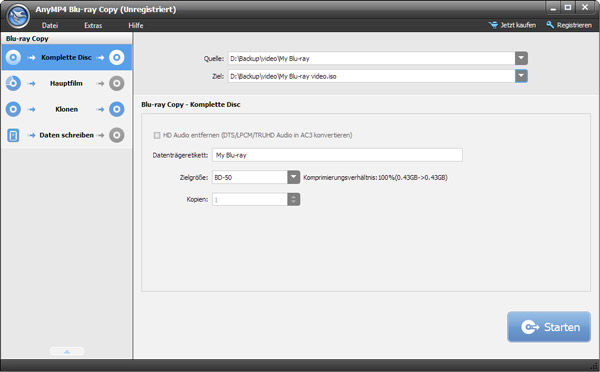Click the shopping cart icon for Jetzt kaufen

click(x=493, y=25)
